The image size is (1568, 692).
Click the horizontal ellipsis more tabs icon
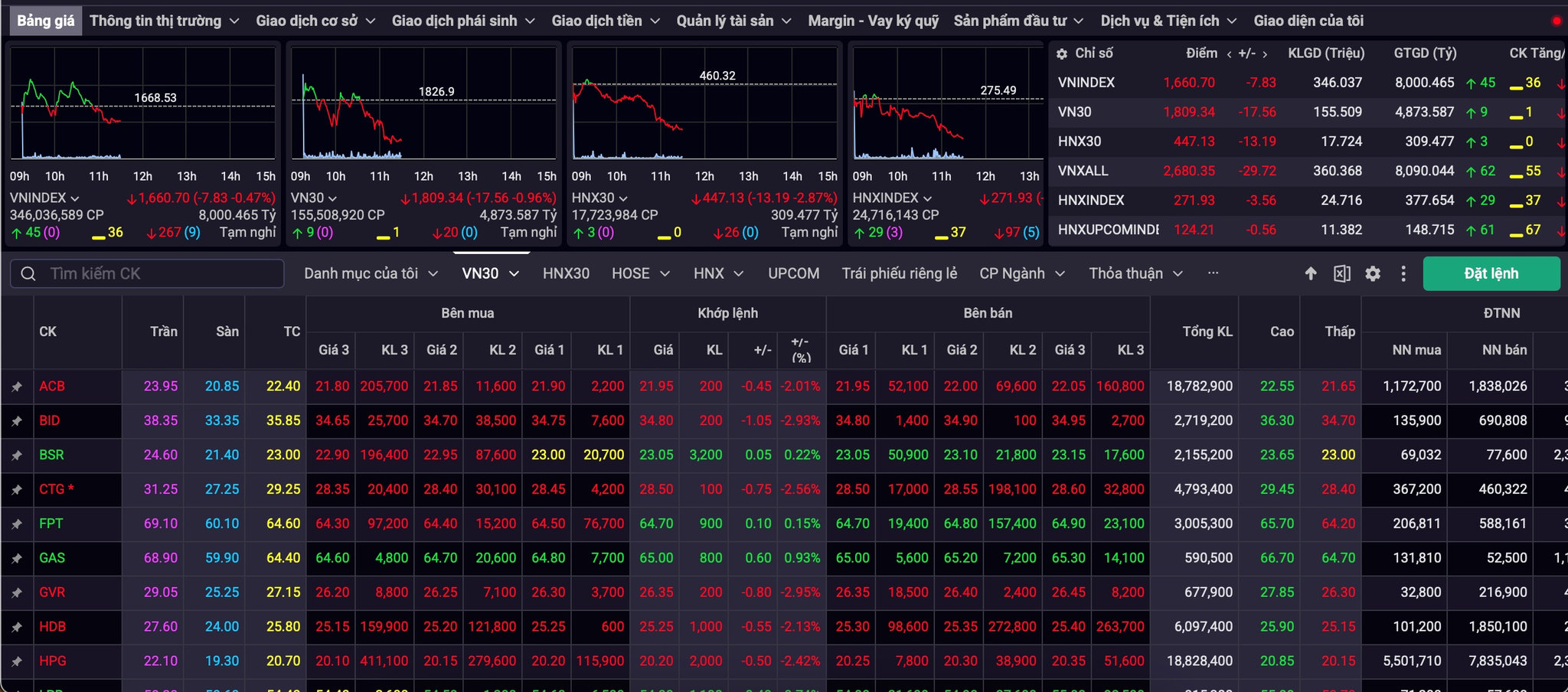click(1213, 273)
